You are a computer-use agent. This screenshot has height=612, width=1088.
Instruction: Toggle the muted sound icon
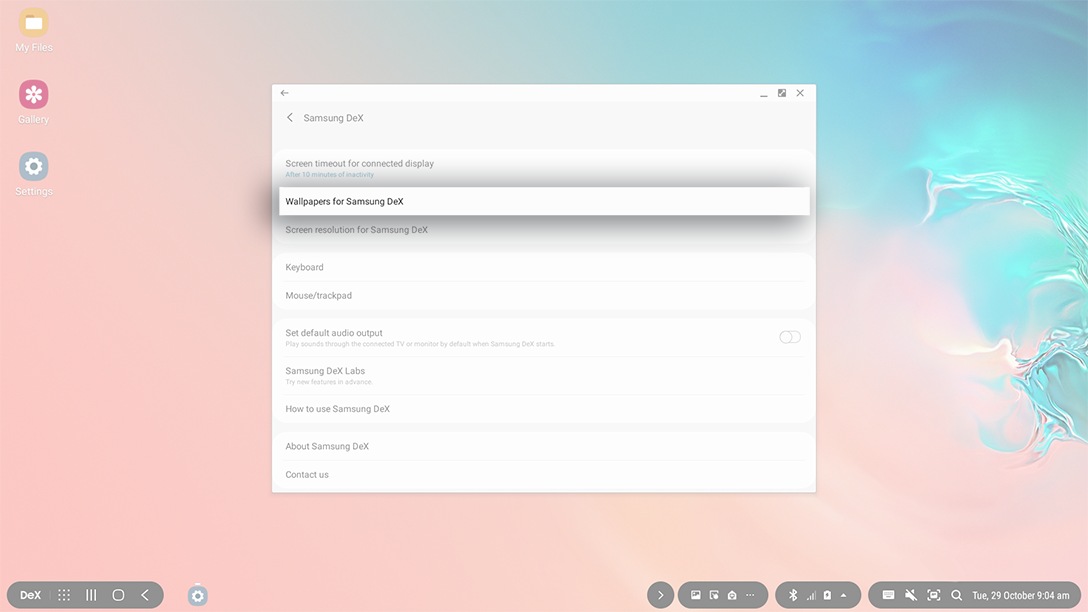(911, 595)
